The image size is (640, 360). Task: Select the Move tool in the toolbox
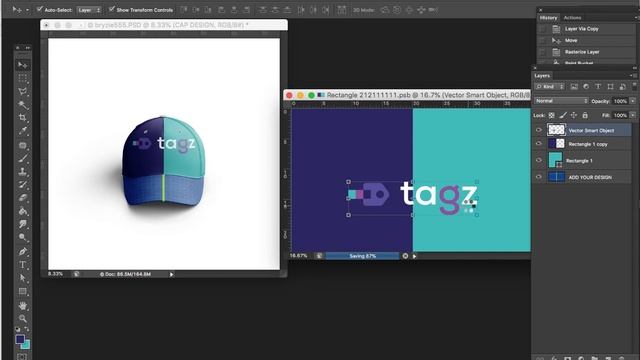click(x=22, y=65)
